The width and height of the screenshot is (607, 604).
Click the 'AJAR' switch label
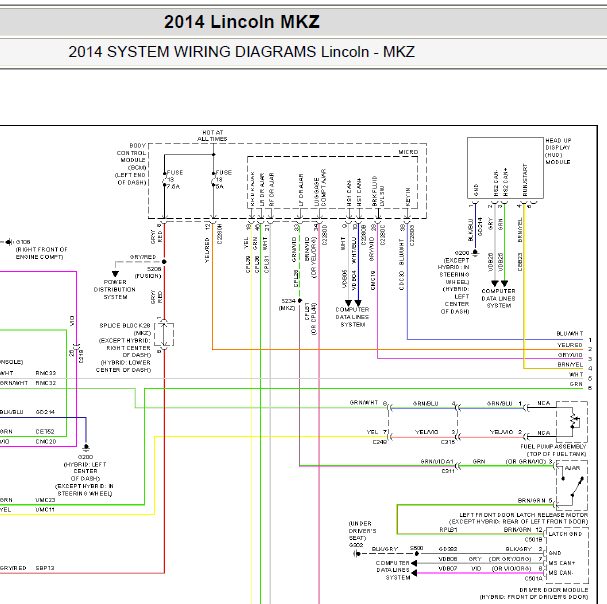(572, 468)
